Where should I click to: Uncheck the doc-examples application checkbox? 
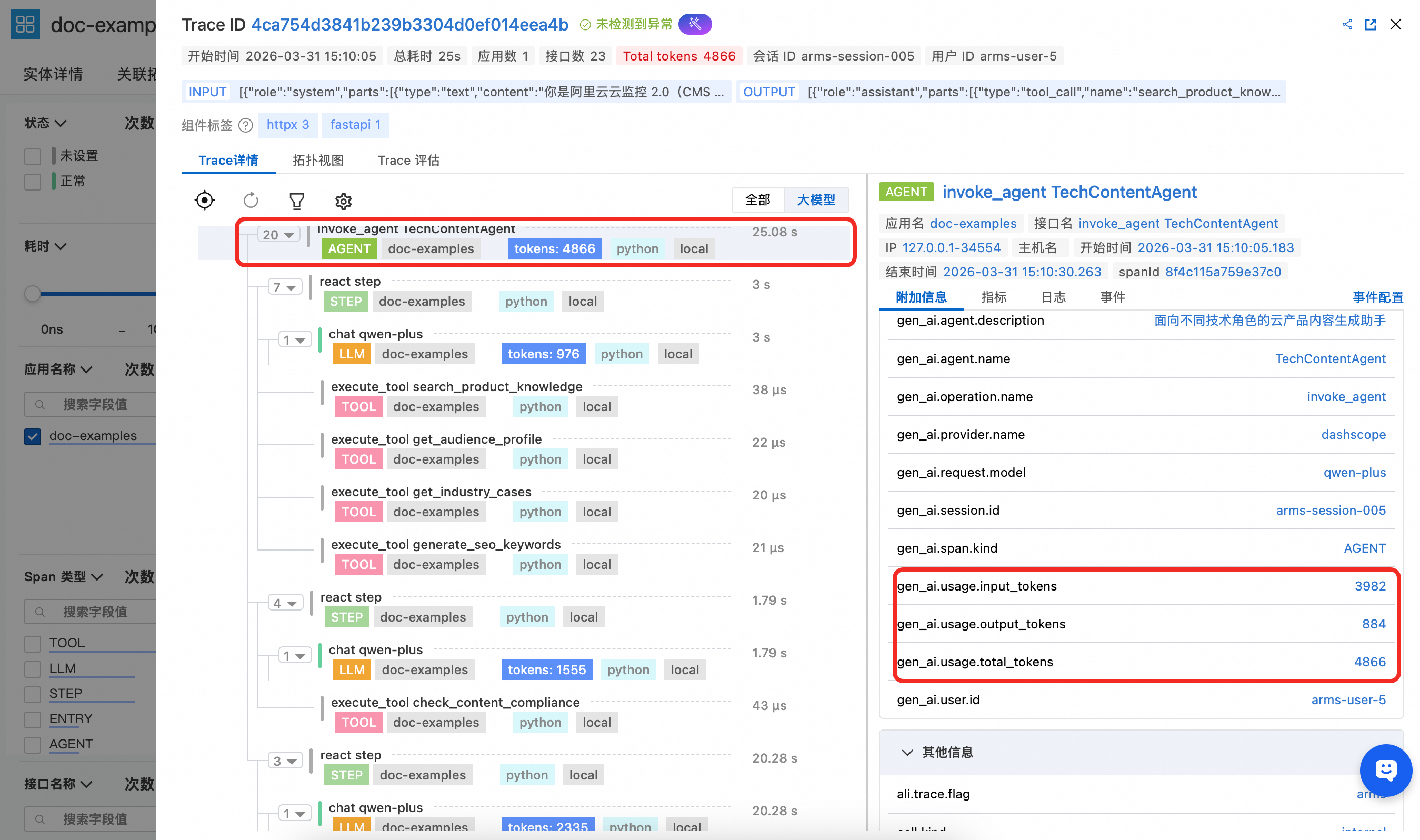click(33, 436)
